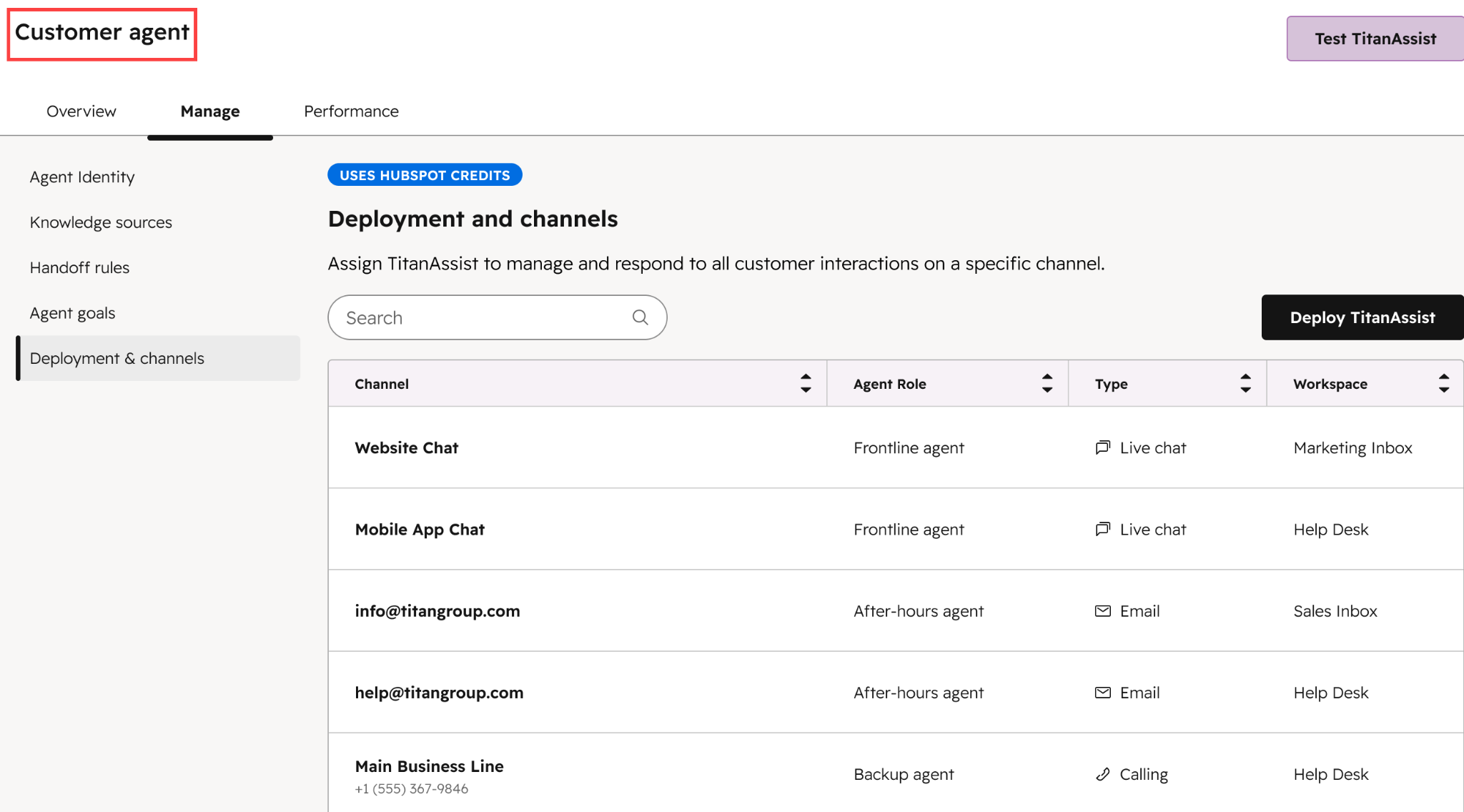The width and height of the screenshot is (1464, 812).
Task: Sort table by Workspace column arrows
Action: click(1444, 384)
